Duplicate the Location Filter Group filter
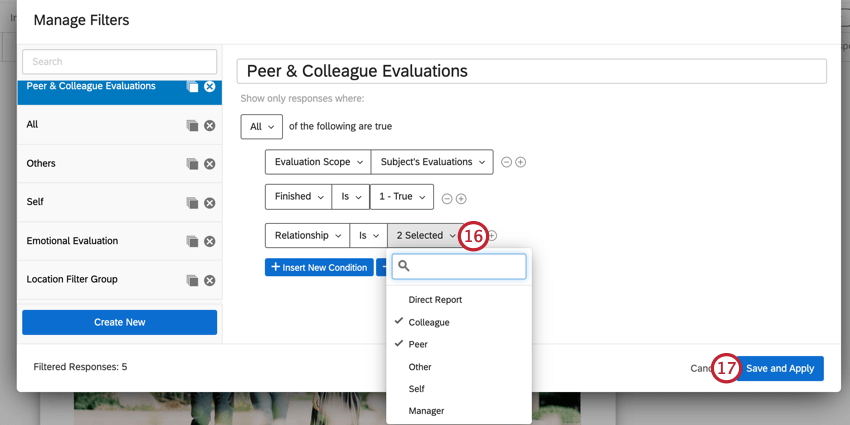 pos(192,280)
